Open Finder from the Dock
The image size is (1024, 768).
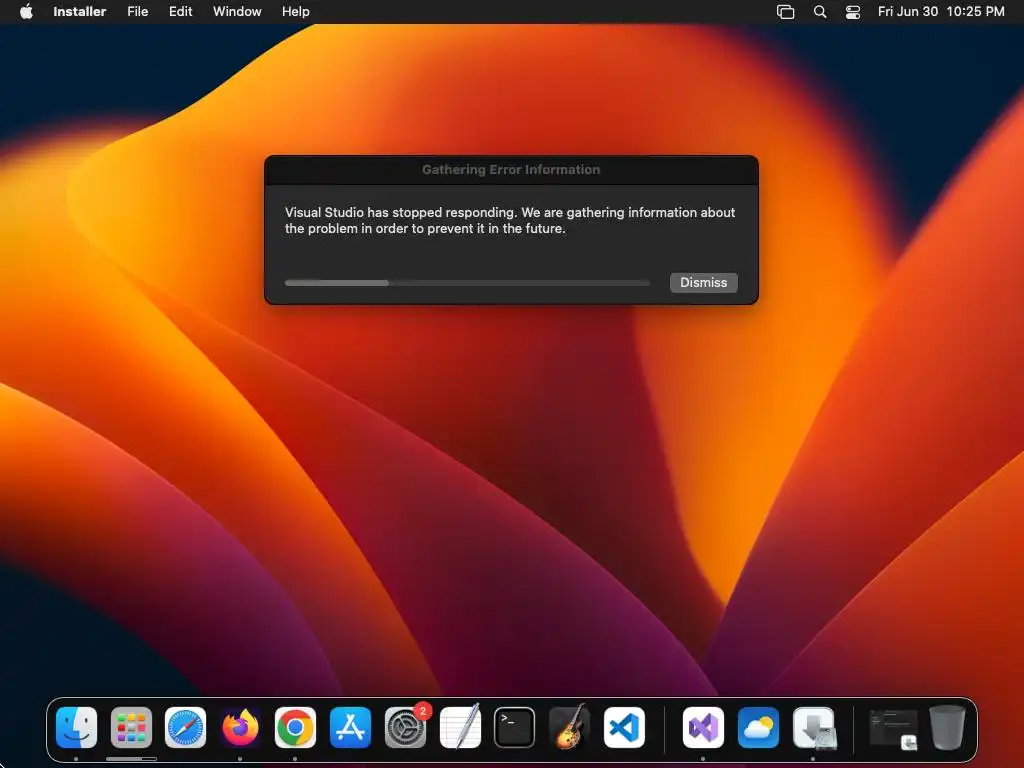tap(76, 728)
